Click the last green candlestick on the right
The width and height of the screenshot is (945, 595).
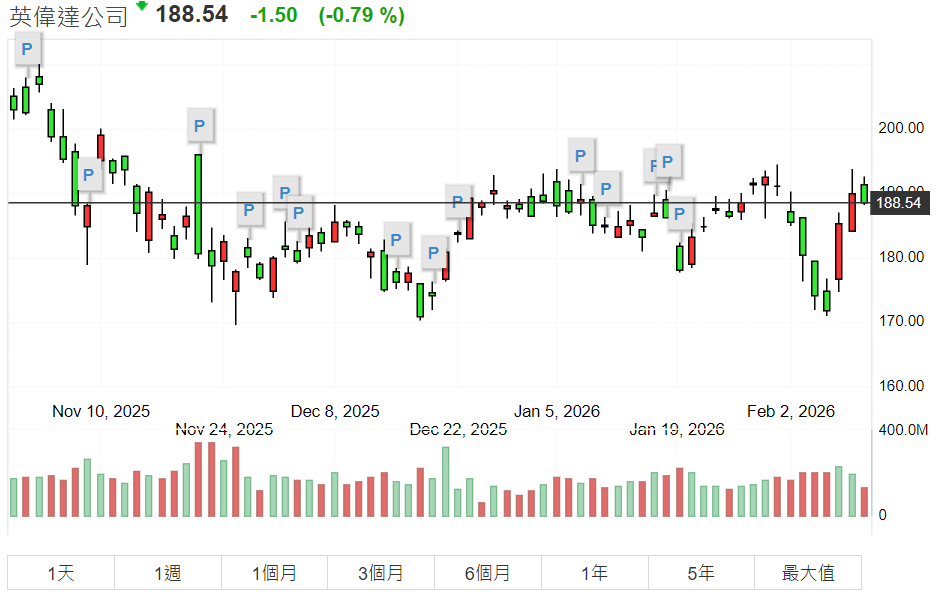[x=864, y=193]
